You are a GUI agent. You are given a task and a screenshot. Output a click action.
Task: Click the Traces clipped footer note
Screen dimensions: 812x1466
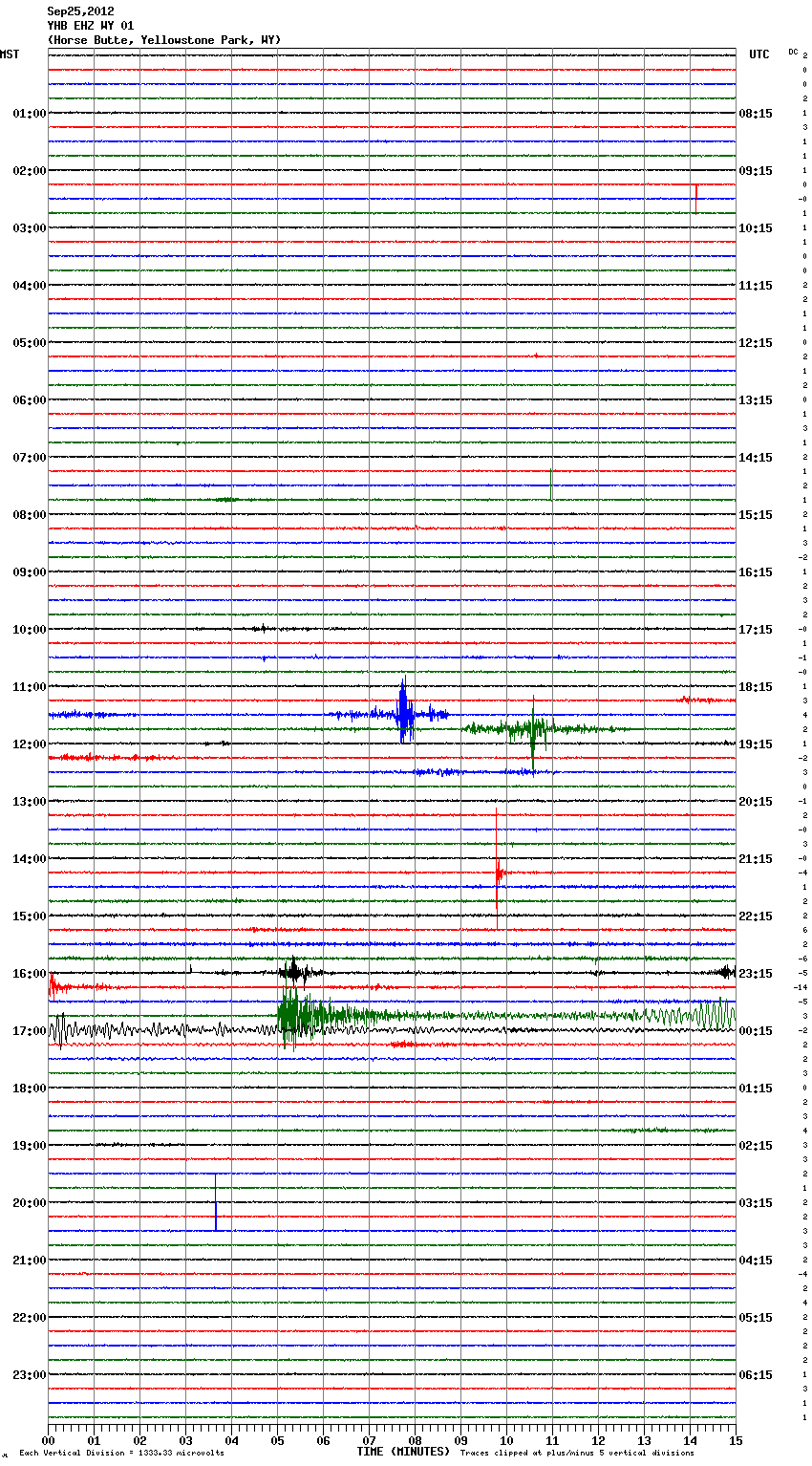[577, 1454]
